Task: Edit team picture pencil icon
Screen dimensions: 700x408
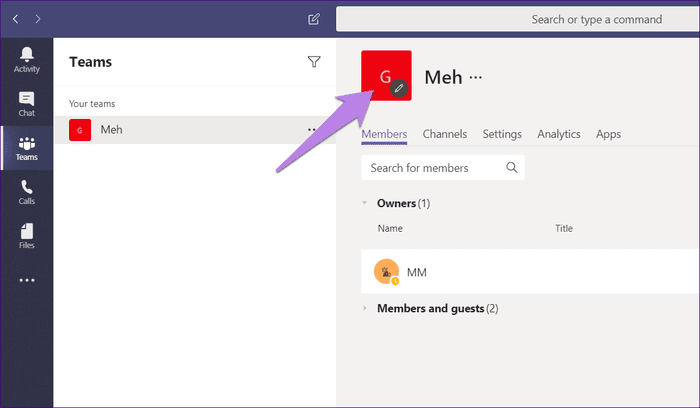Action: 399,88
